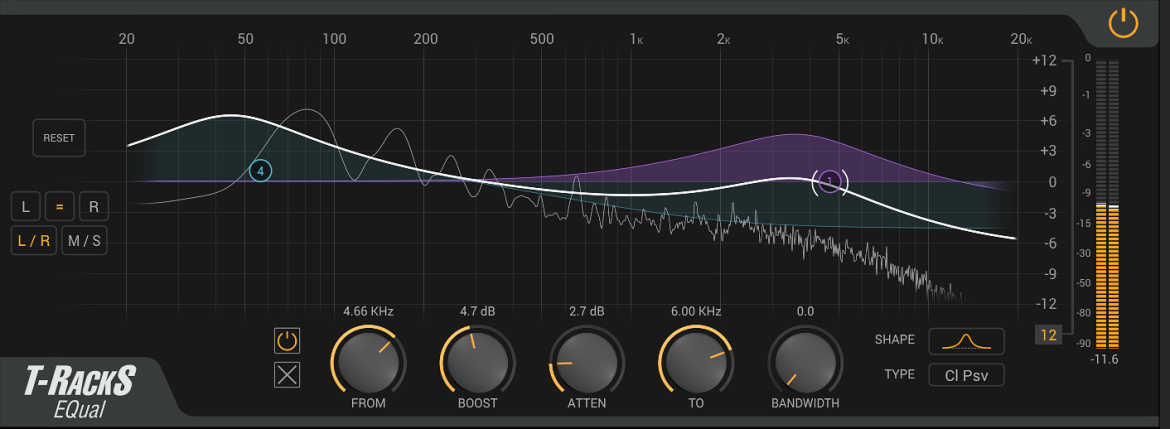Click the 5K frequency axis label
The image size is (1170, 429).
tap(842, 40)
